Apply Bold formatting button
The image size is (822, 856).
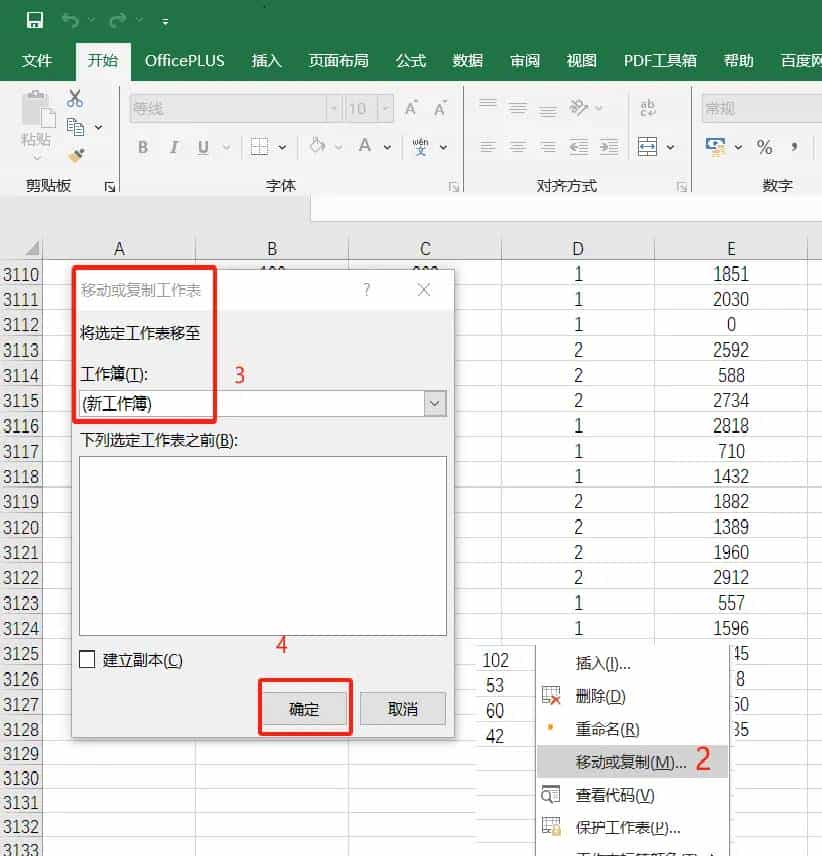[x=143, y=147]
